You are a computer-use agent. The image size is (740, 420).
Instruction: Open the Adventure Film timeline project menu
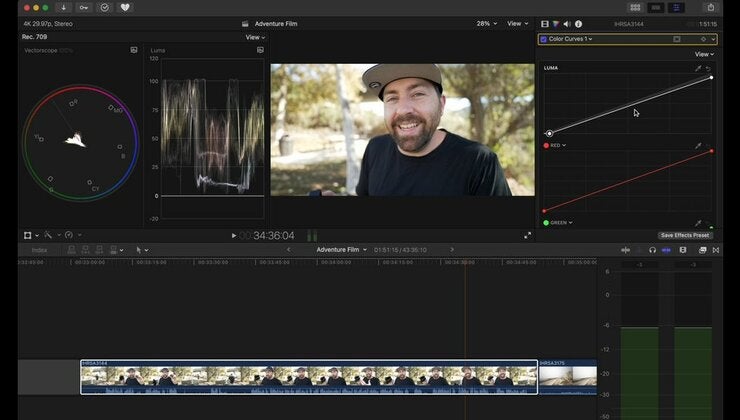342,250
